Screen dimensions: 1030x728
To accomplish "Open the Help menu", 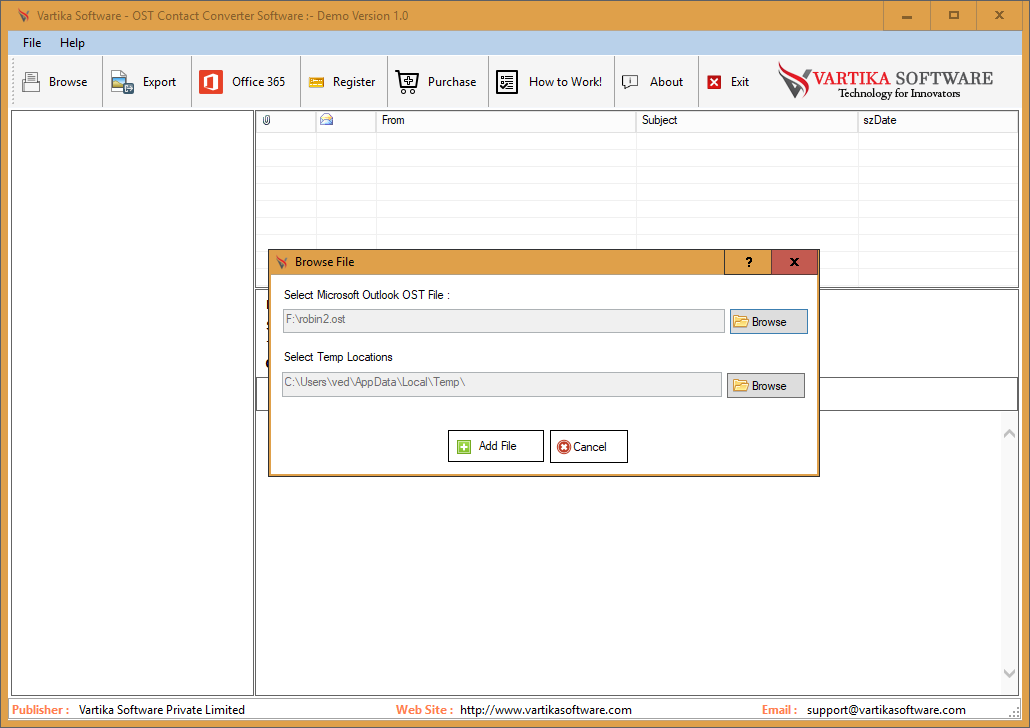I will pos(72,43).
